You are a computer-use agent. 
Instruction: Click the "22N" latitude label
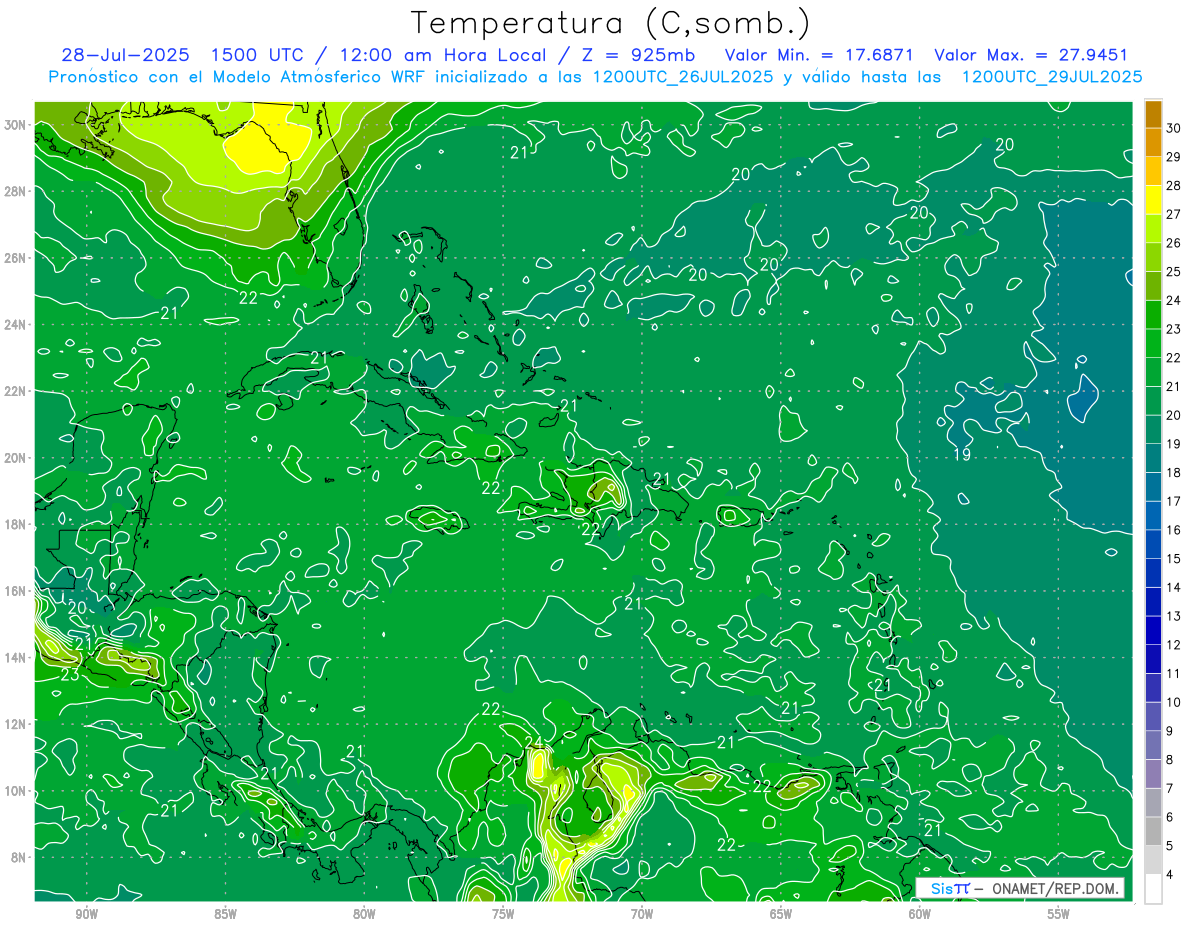[16, 391]
